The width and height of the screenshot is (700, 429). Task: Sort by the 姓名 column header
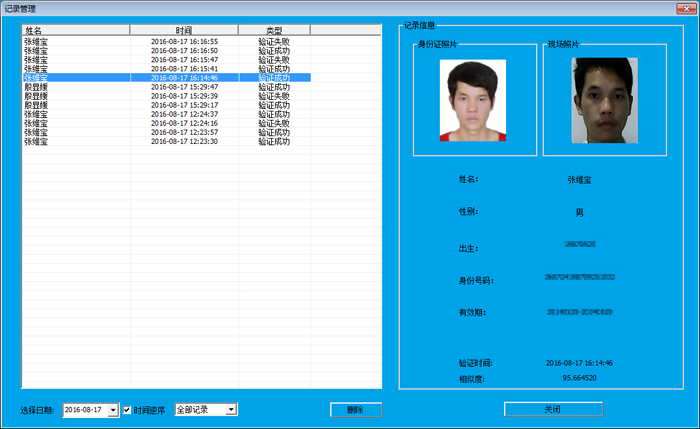[76, 31]
